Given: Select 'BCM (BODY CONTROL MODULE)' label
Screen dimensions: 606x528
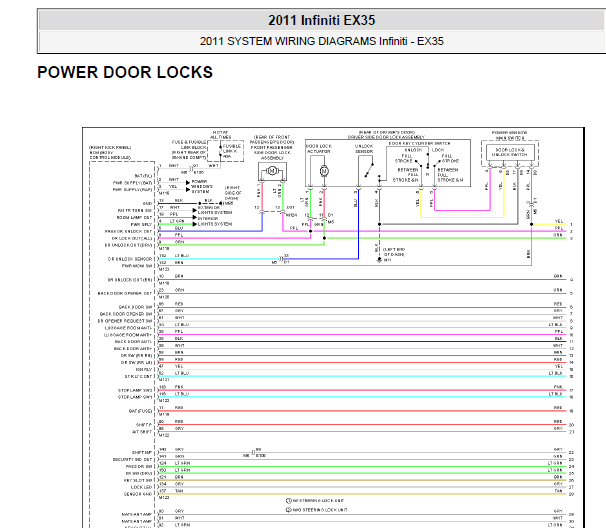Looking at the screenshot, I should tap(111, 155).
